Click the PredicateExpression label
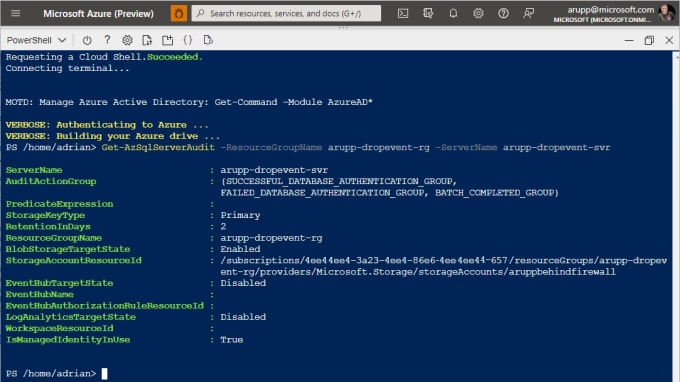 (59, 204)
